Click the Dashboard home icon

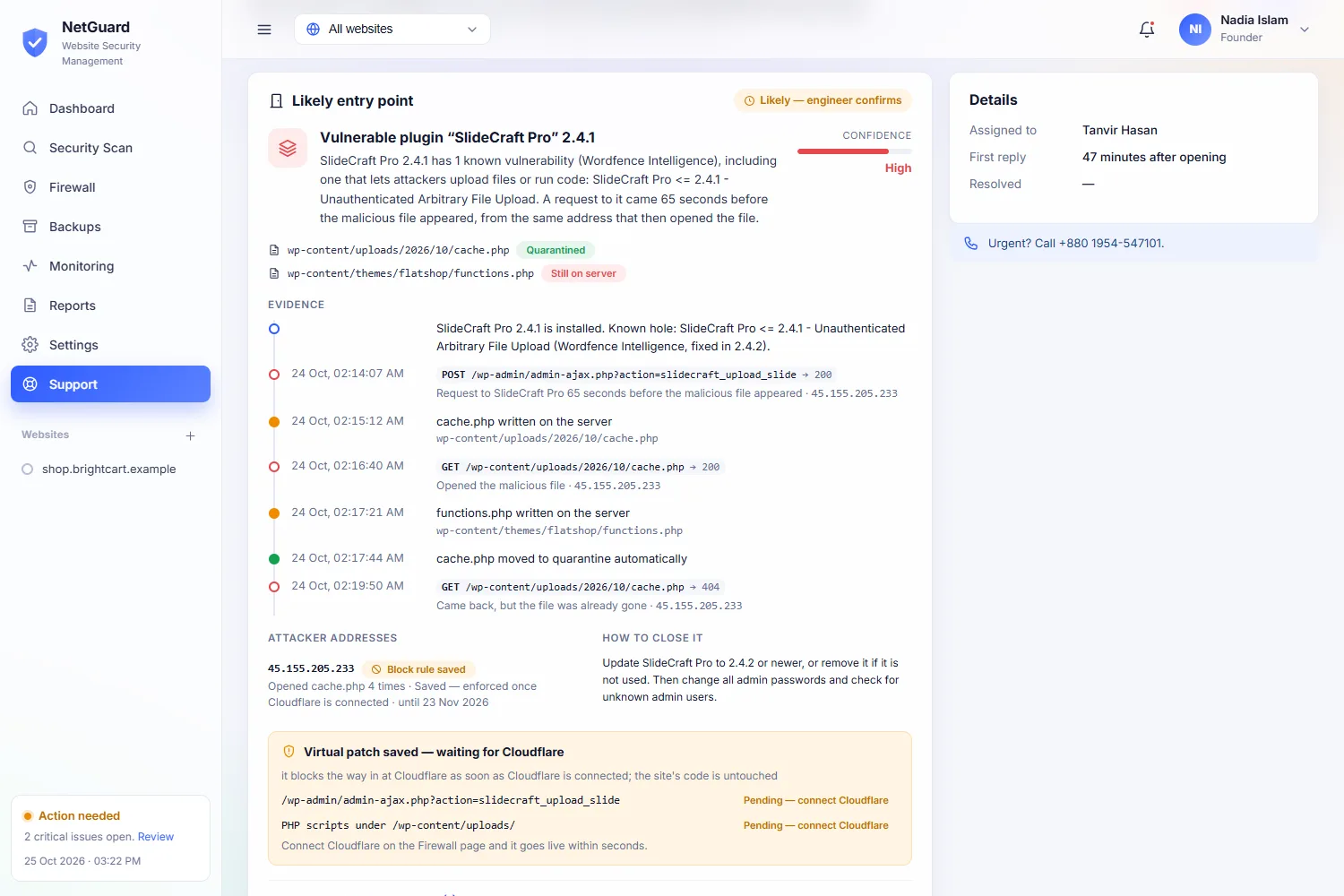point(30,108)
